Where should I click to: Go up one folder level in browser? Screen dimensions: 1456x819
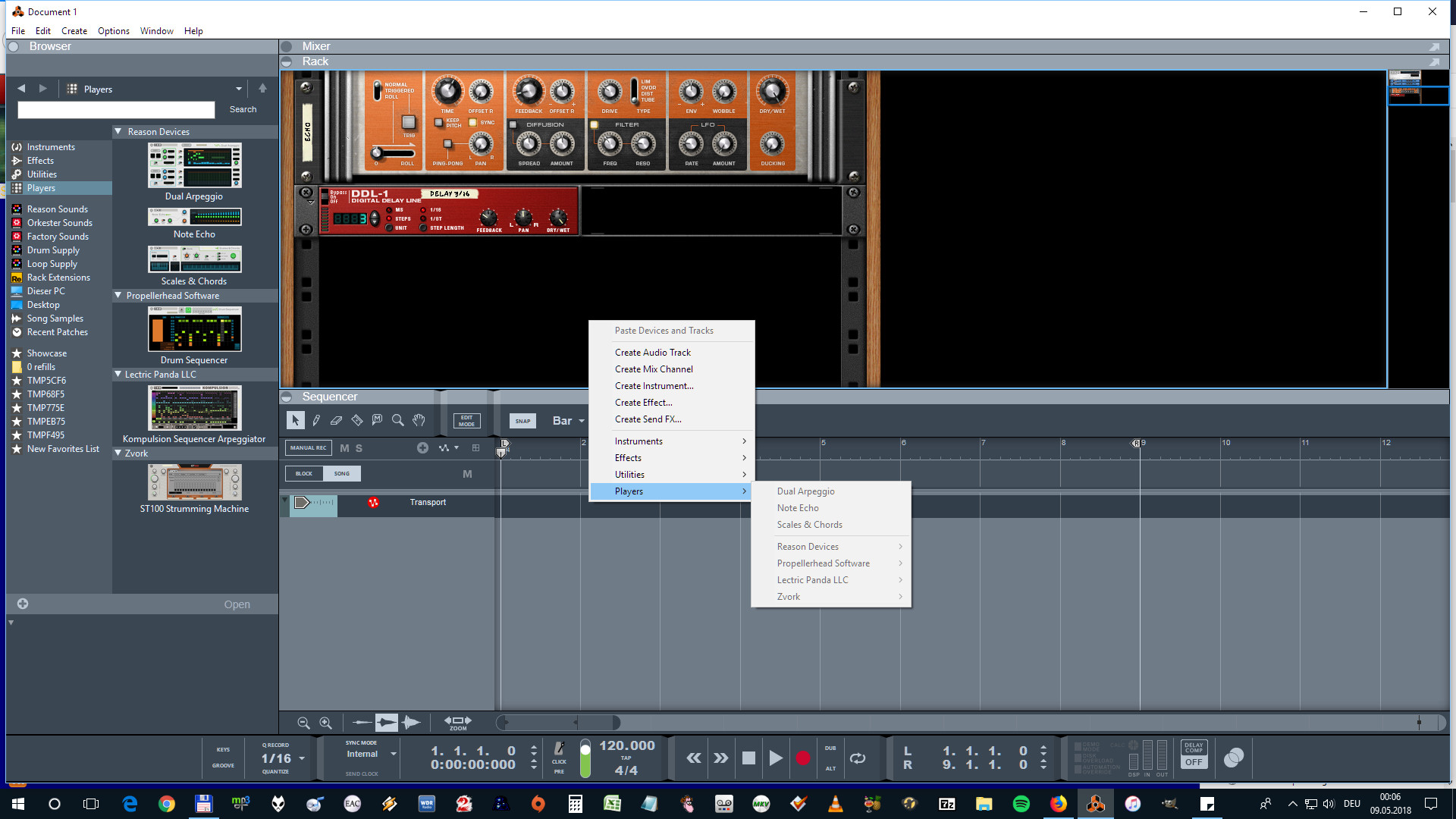(x=262, y=89)
